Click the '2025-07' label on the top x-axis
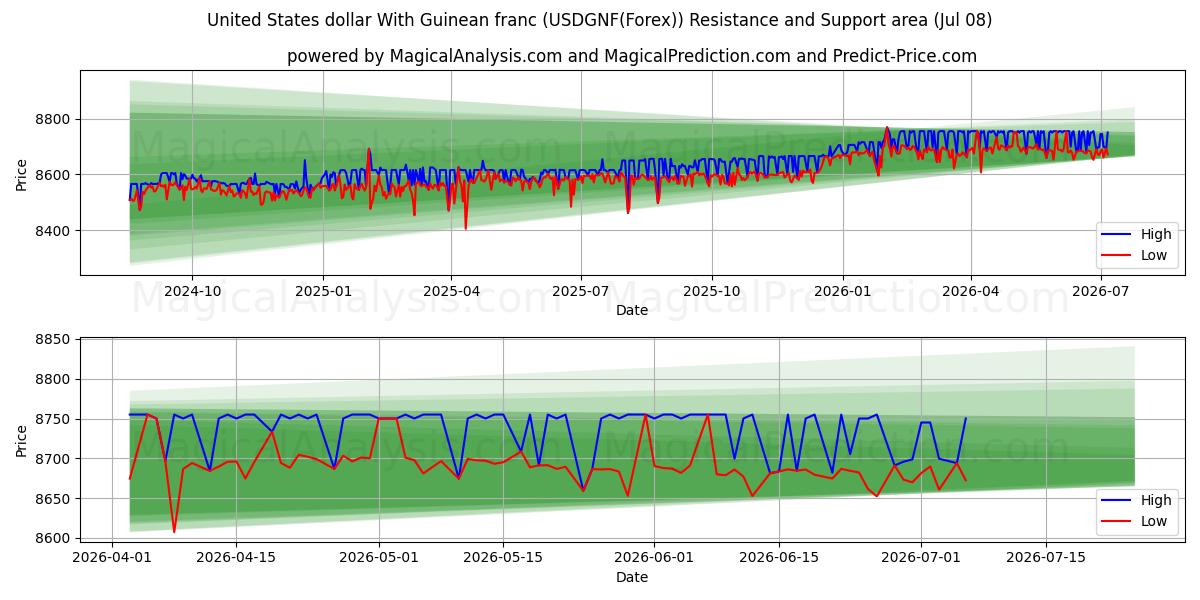This screenshot has height=600, width=1200. point(581,291)
